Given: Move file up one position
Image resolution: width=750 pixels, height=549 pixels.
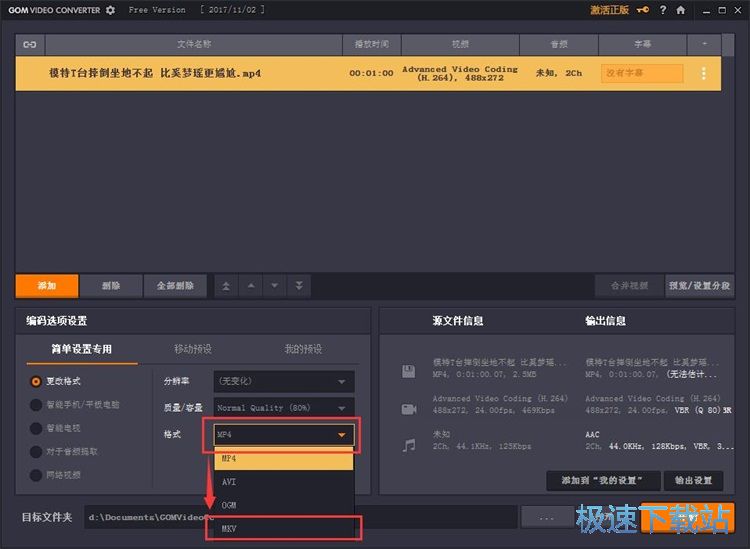Looking at the screenshot, I should tap(251, 286).
